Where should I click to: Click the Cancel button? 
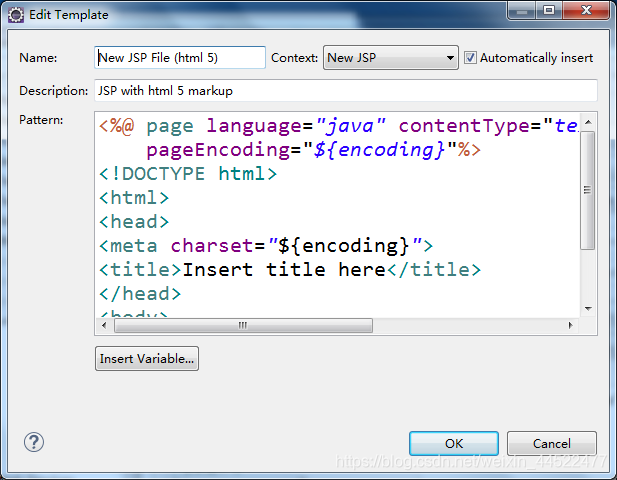552,443
